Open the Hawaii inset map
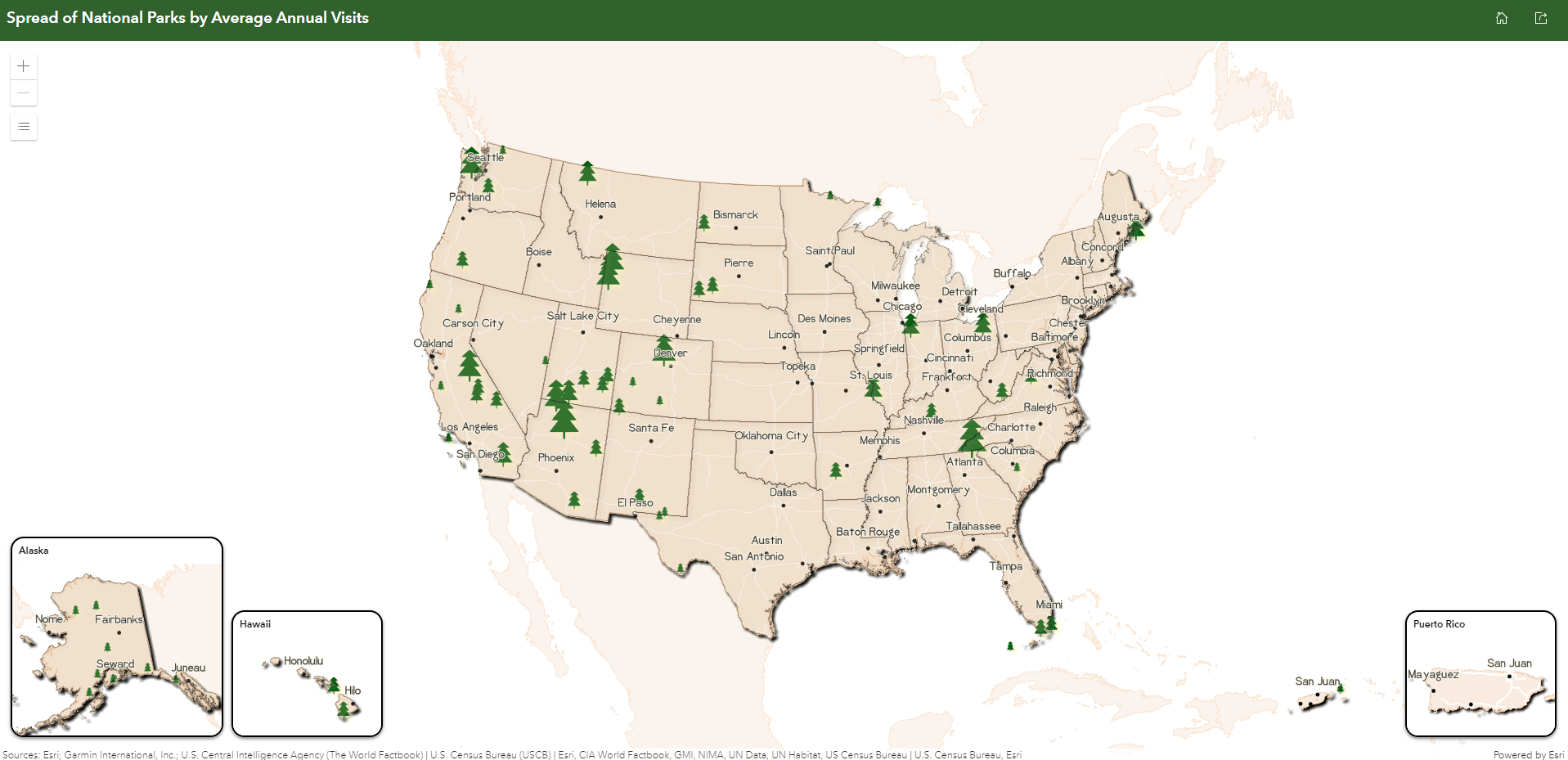This screenshot has height=760, width=1568. click(308, 673)
